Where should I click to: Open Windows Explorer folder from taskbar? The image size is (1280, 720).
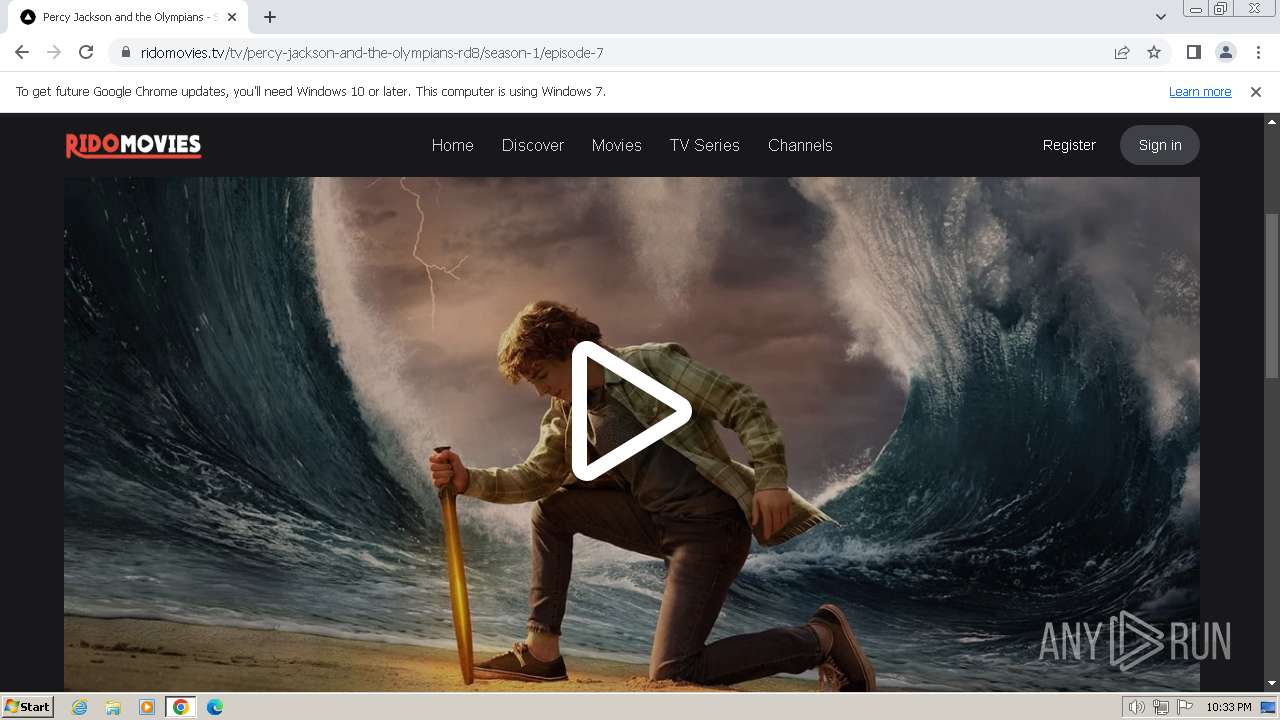click(113, 707)
